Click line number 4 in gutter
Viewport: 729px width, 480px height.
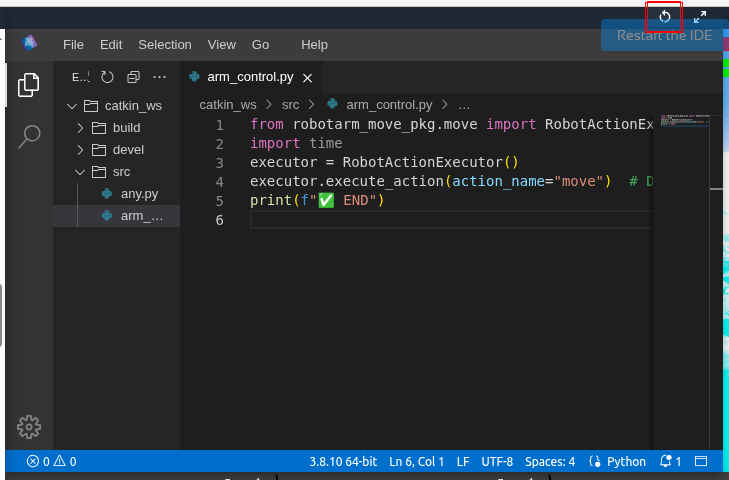(x=219, y=182)
